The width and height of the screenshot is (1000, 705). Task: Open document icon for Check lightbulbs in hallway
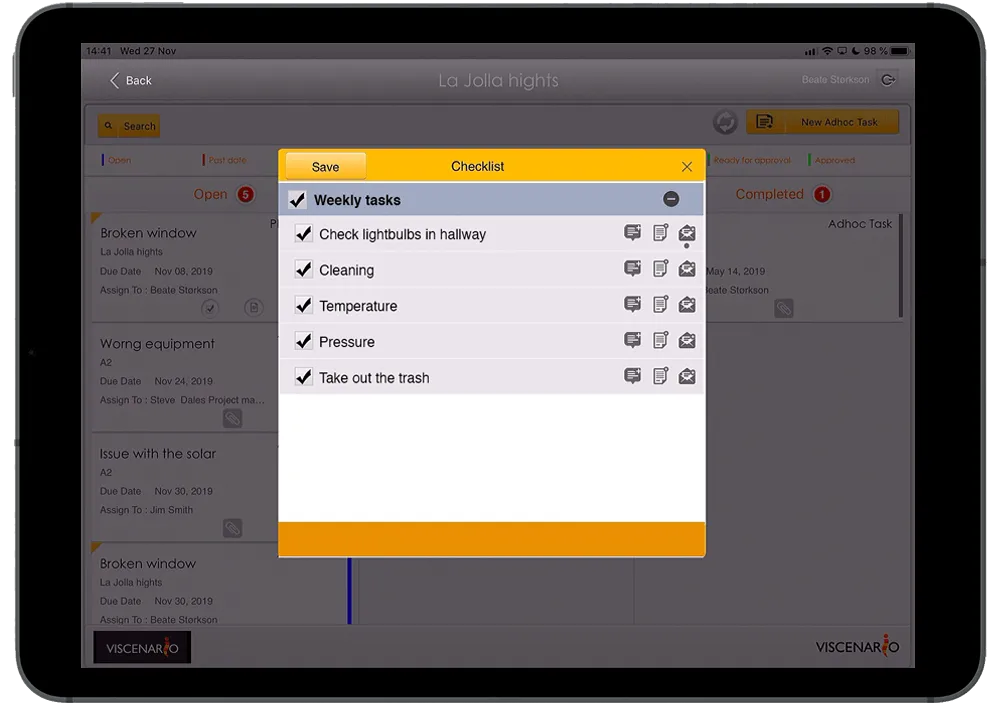tap(660, 232)
